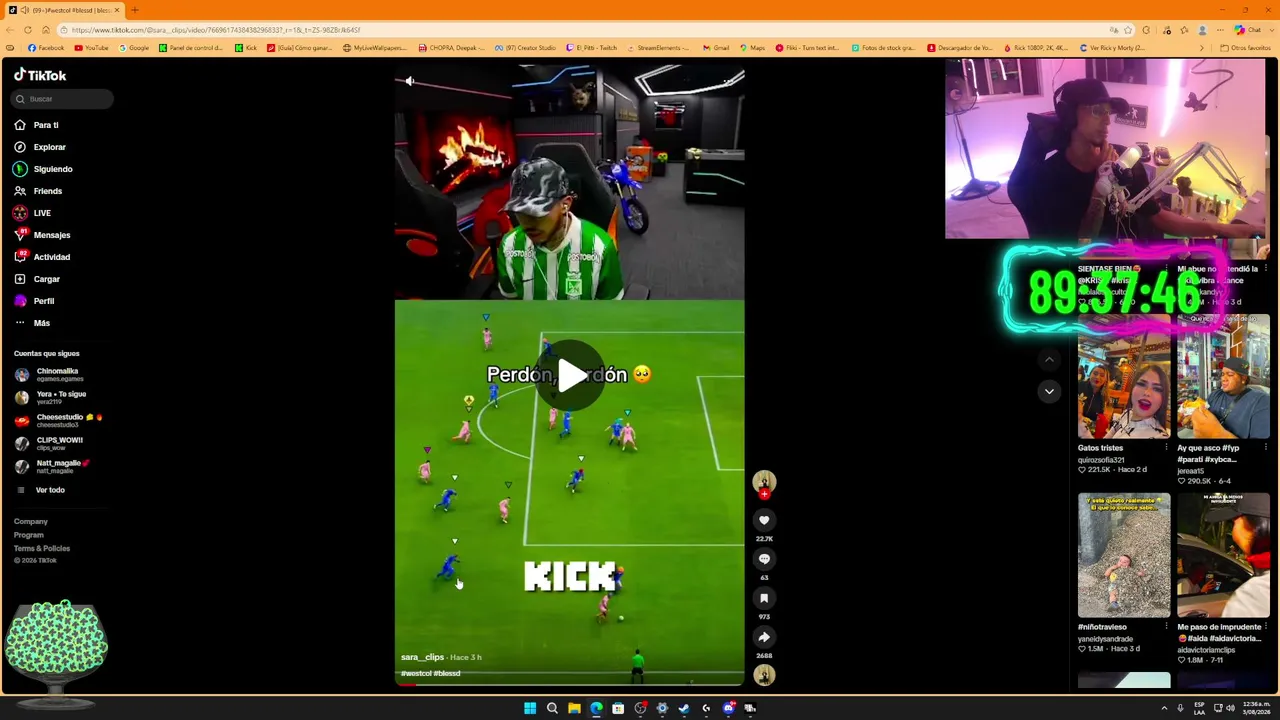Open the creator avatar beside the video
This screenshot has height=720, width=1280.
(x=764, y=482)
